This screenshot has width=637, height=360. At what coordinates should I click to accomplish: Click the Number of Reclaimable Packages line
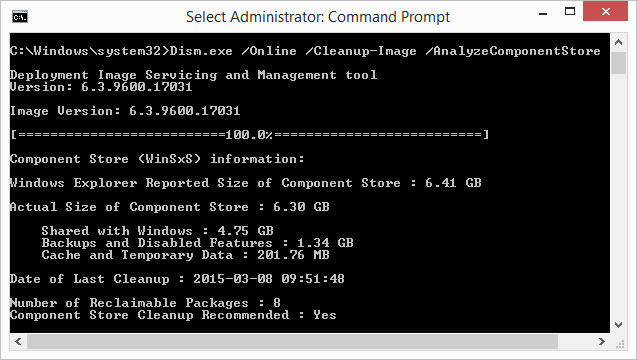click(x=145, y=303)
